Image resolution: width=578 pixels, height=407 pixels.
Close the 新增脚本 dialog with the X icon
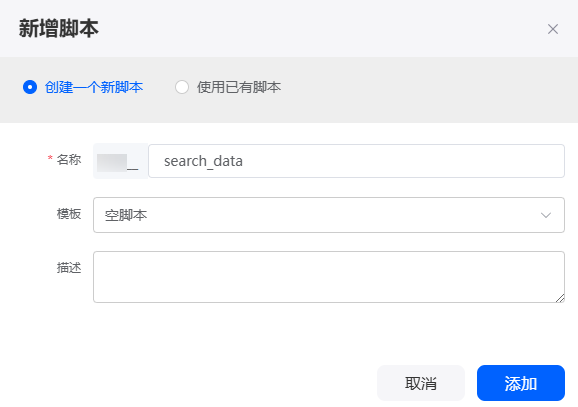[553, 29]
